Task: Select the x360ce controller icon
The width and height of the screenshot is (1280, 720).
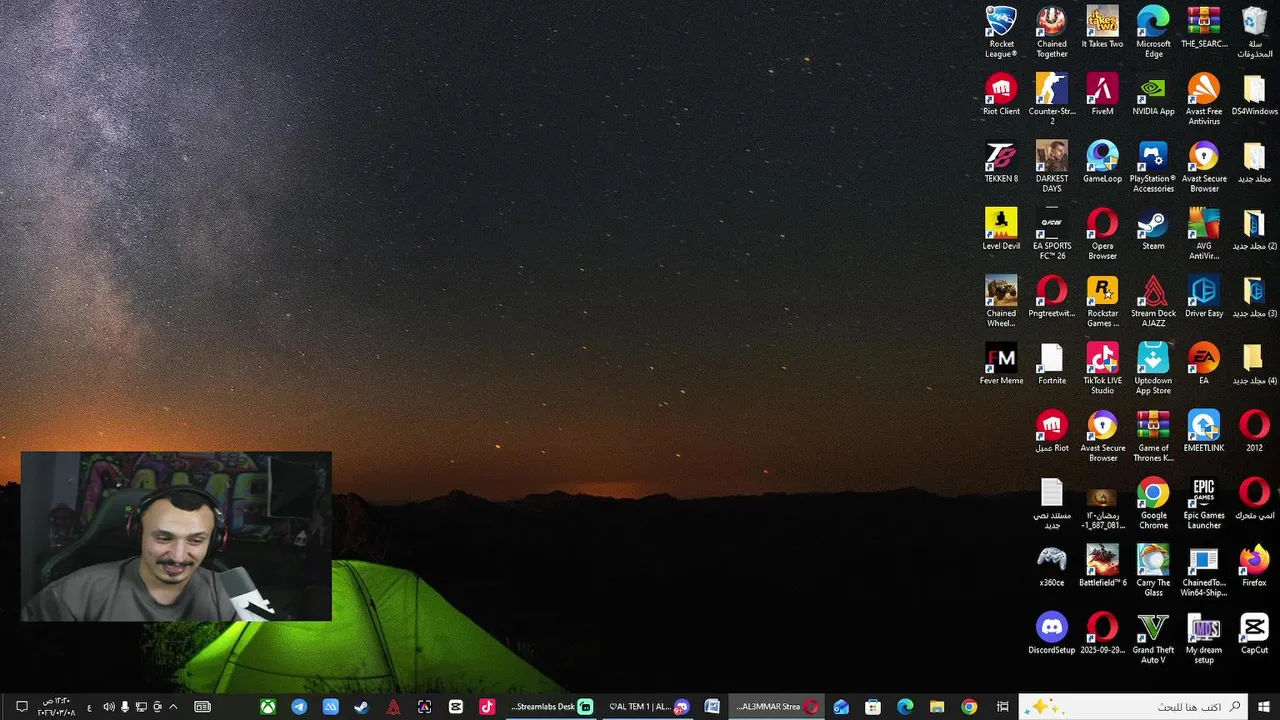Action: [x=1052, y=565]
